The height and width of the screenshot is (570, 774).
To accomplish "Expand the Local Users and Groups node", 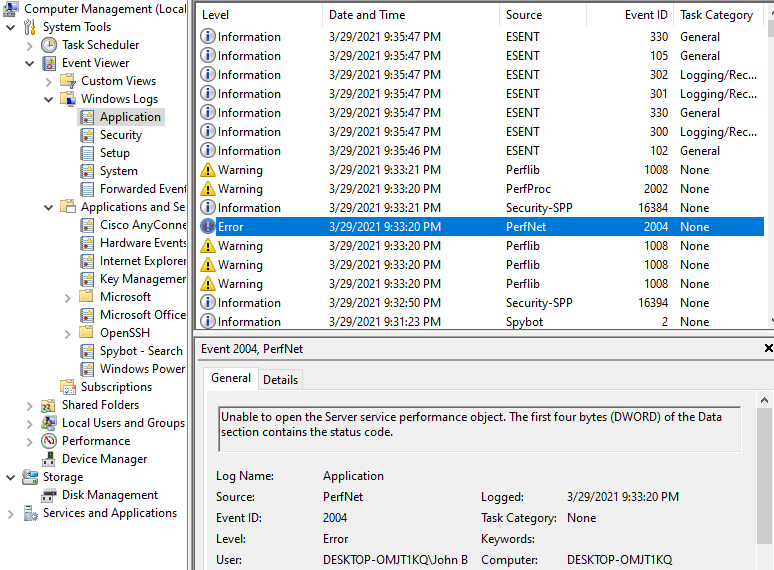I will (x=29, y=423).
